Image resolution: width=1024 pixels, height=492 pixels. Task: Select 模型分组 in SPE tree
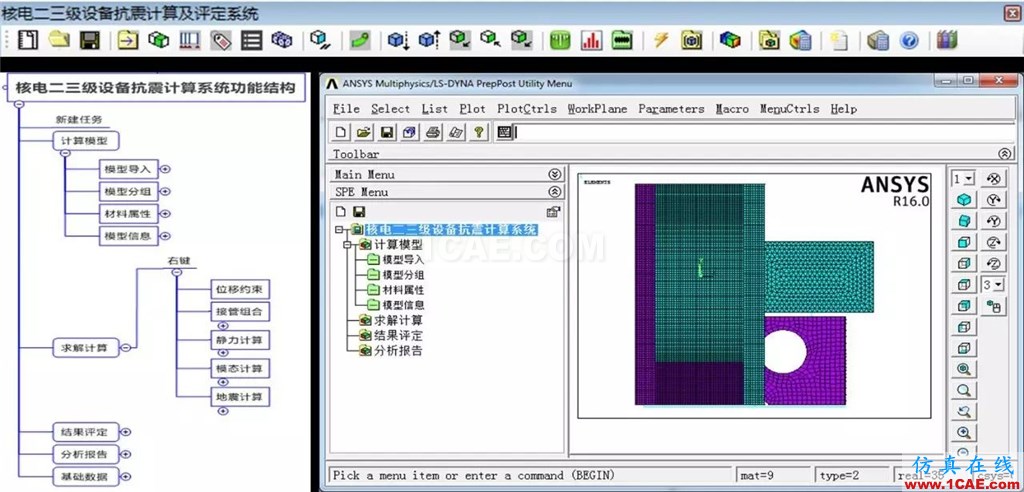pyautogui.click(x=403, y=275)
